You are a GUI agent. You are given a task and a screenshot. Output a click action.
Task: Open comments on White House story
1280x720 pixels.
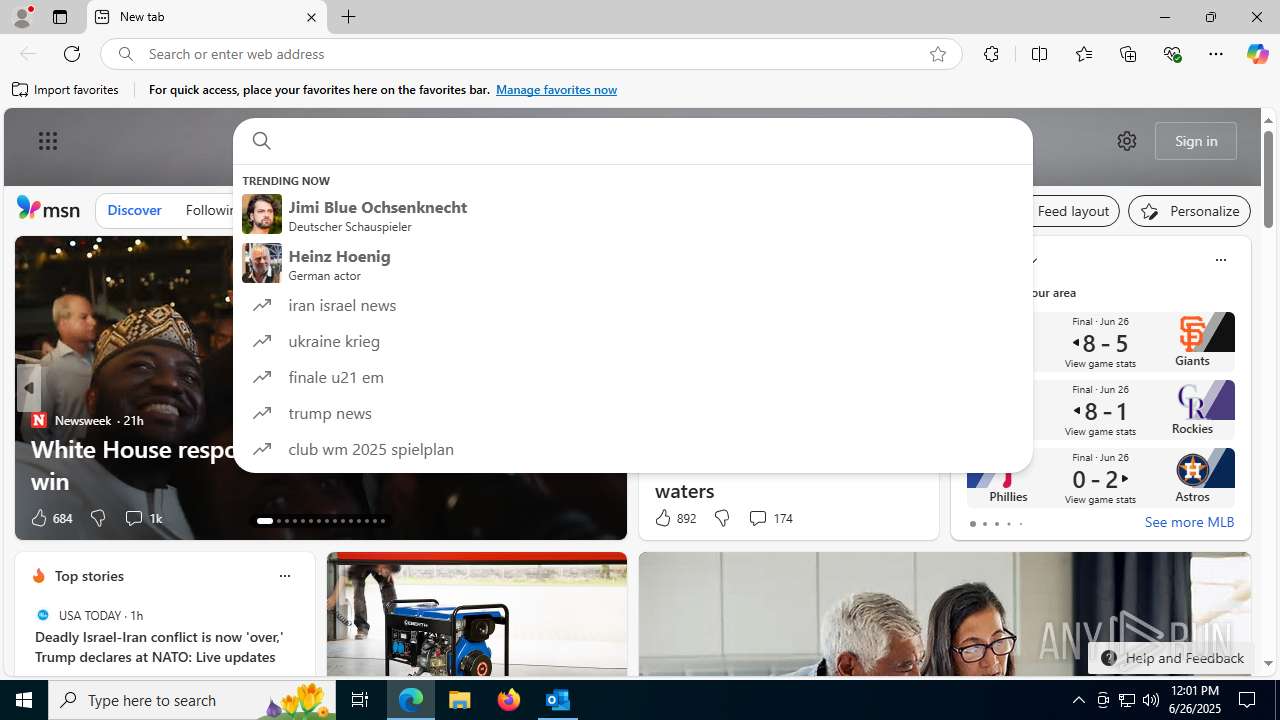[143, 518]
